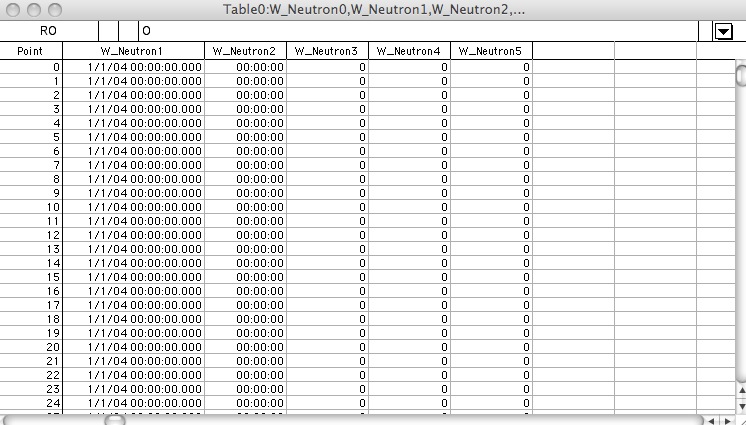746x425 pixels.
Task: Click W_Neutron2 time cell in row 11
Action: point(245,221)
